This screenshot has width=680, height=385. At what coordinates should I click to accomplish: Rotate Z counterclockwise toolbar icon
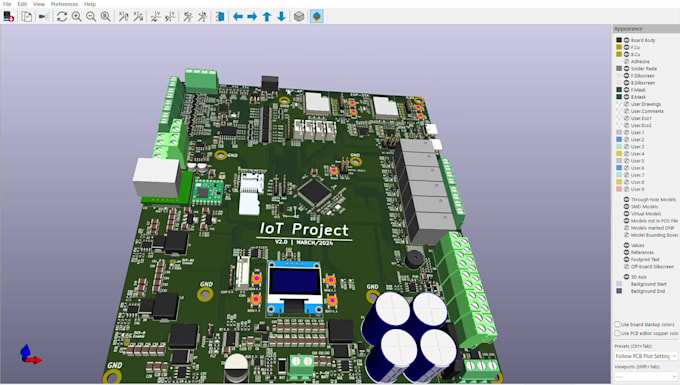(203, 16)
